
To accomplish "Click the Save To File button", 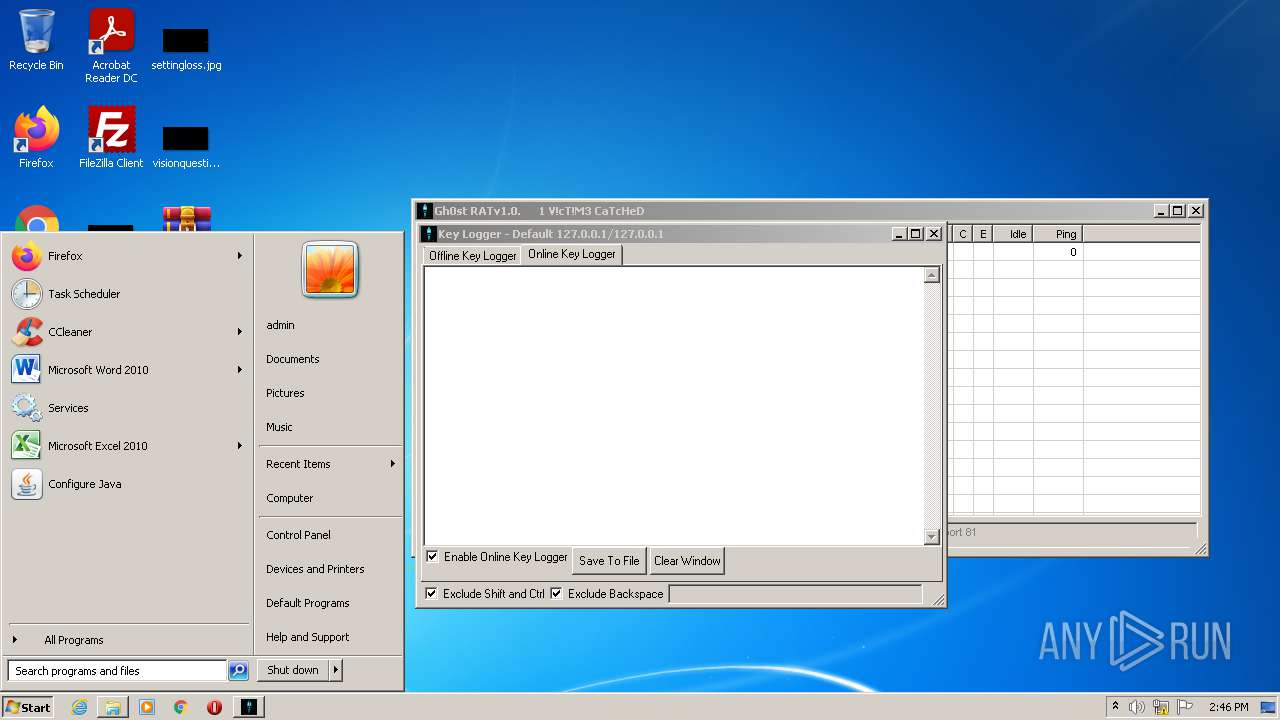I will click(x=609, y=561).
